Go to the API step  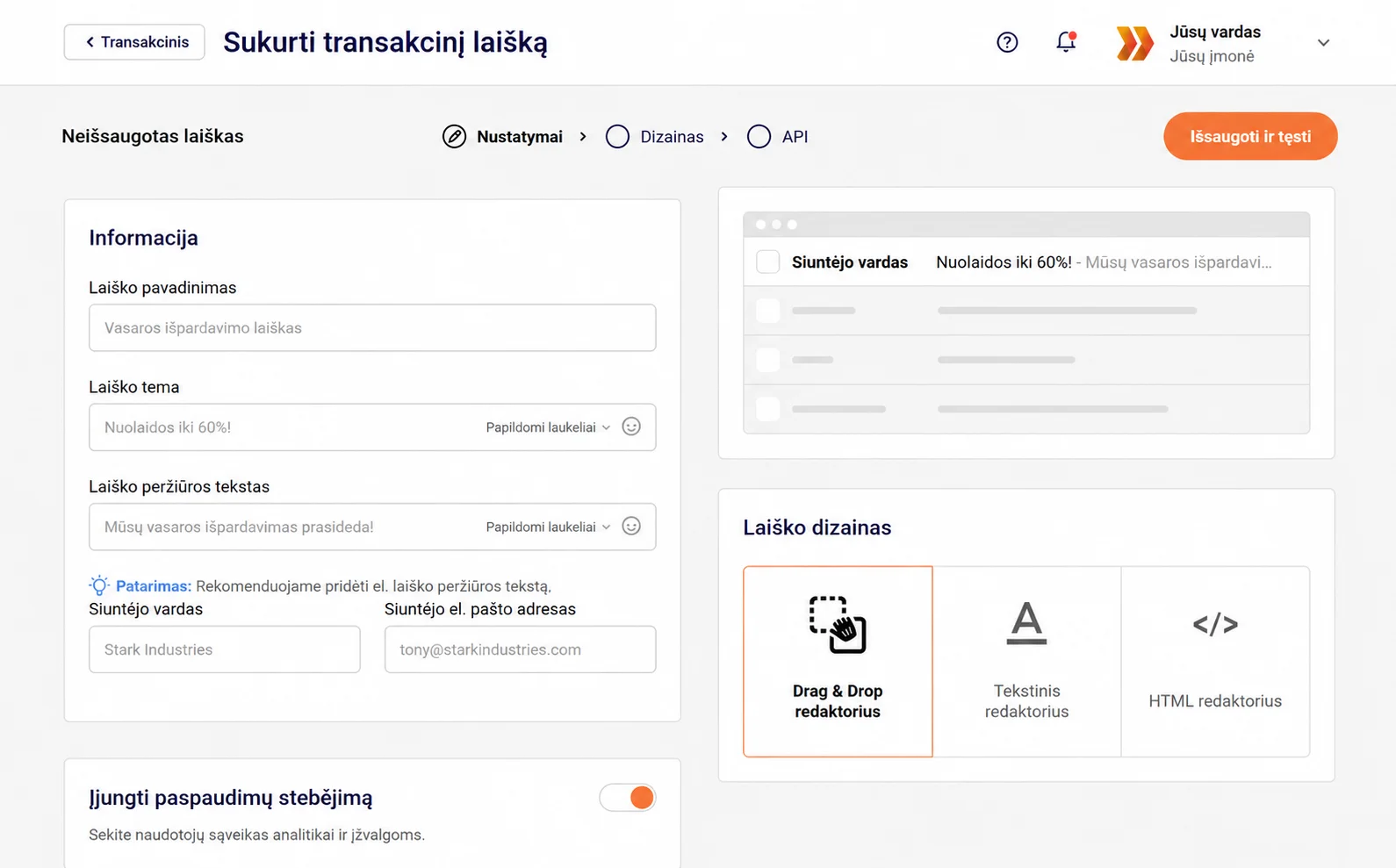[x=777, y=136]
